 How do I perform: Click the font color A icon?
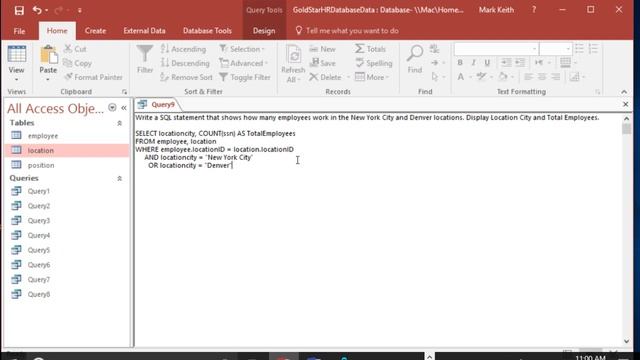(460, 77)
